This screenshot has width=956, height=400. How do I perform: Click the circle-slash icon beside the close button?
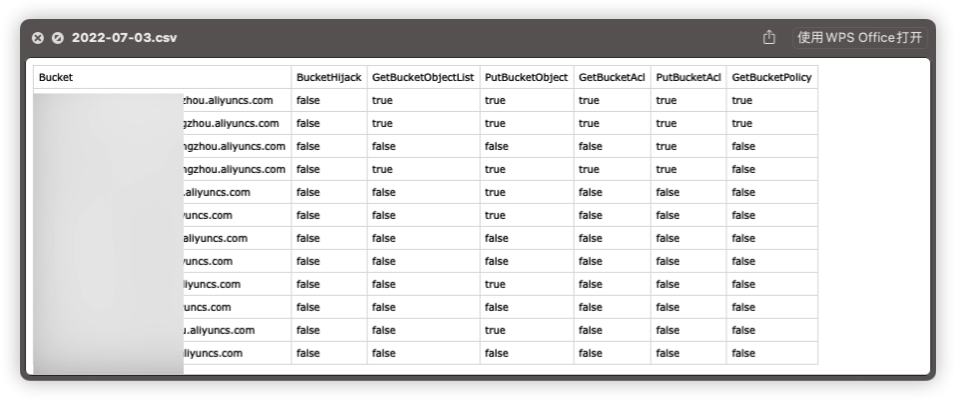point(57,38)
